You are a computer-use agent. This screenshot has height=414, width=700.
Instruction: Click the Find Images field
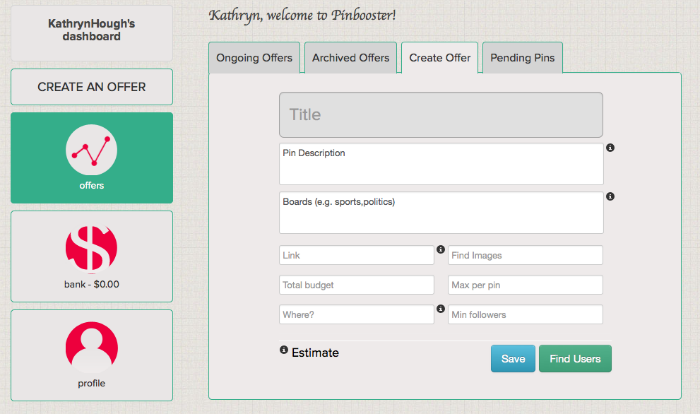[x=525, y=255]
